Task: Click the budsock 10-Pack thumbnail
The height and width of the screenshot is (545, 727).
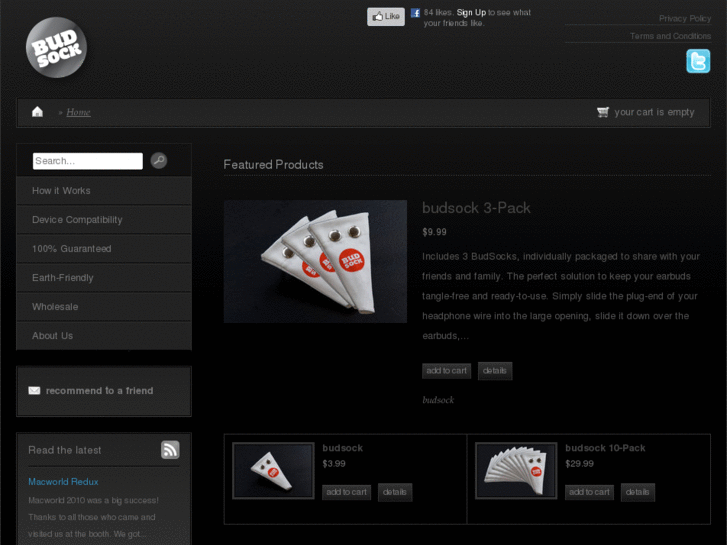Action: tap(516, 470)
